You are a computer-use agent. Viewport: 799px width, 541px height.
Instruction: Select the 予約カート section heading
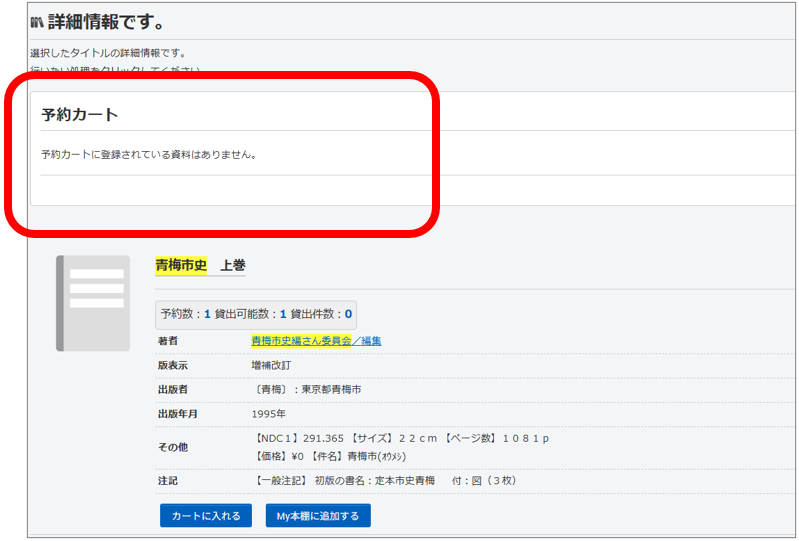coord(79,114)
